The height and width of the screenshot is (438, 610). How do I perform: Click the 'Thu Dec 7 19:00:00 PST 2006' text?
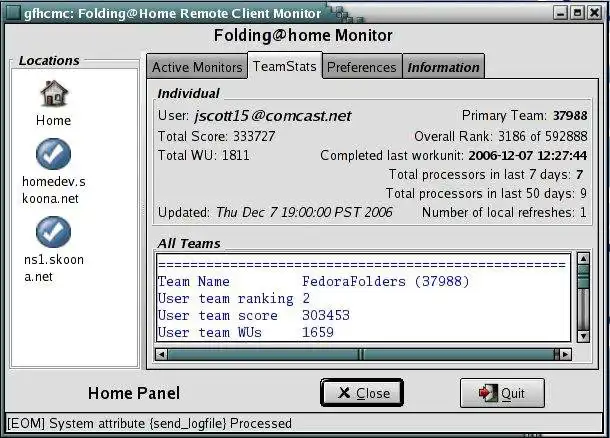tap(304, 212)
